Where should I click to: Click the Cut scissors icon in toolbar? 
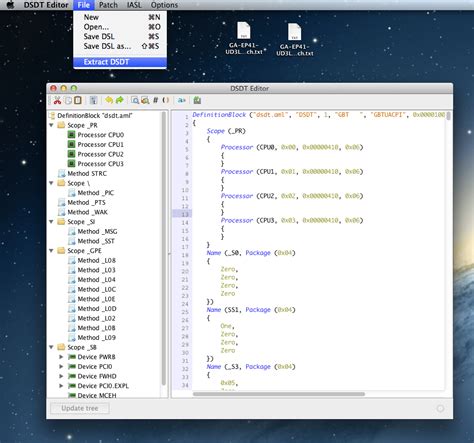point(57,100)
